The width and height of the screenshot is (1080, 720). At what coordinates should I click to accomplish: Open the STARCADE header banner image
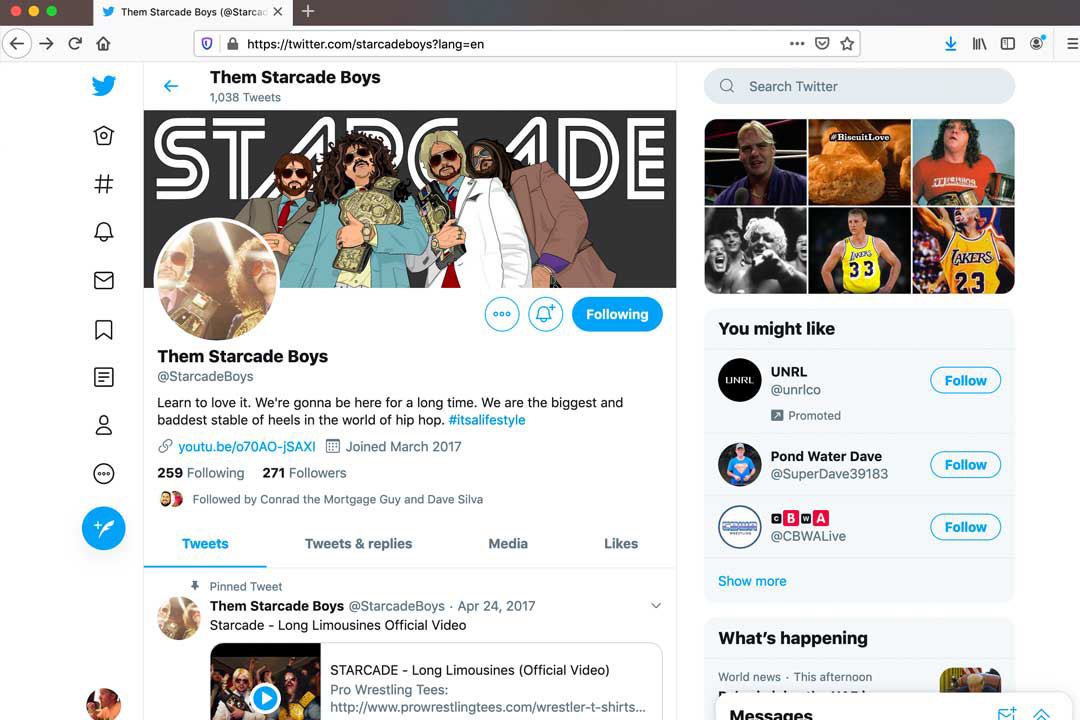pyautogui.click(x=409, y=198)
